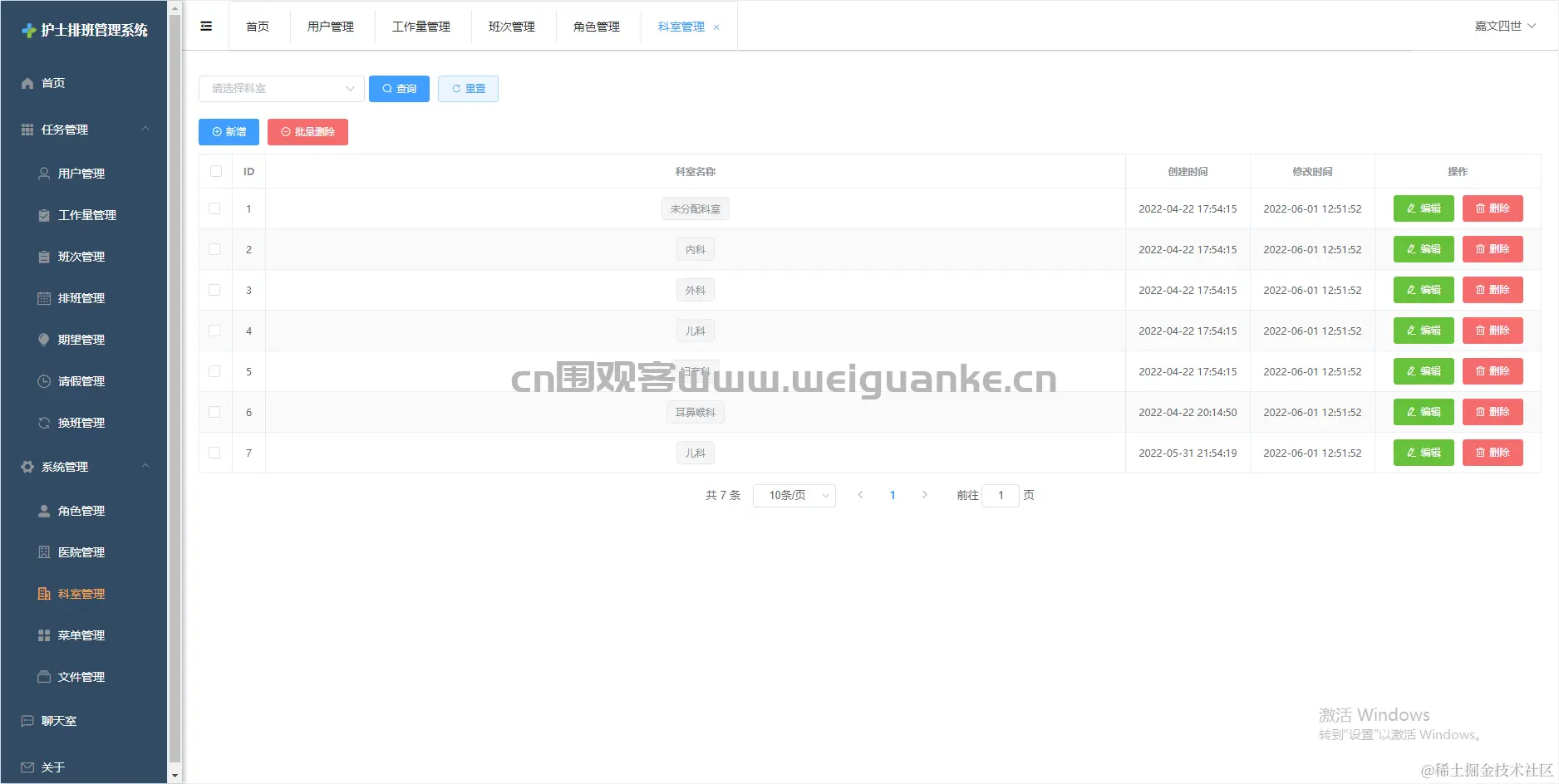Click the 关于 envelope icon
Viewport: 1559px width, 784px height.
tap(27, 767)
